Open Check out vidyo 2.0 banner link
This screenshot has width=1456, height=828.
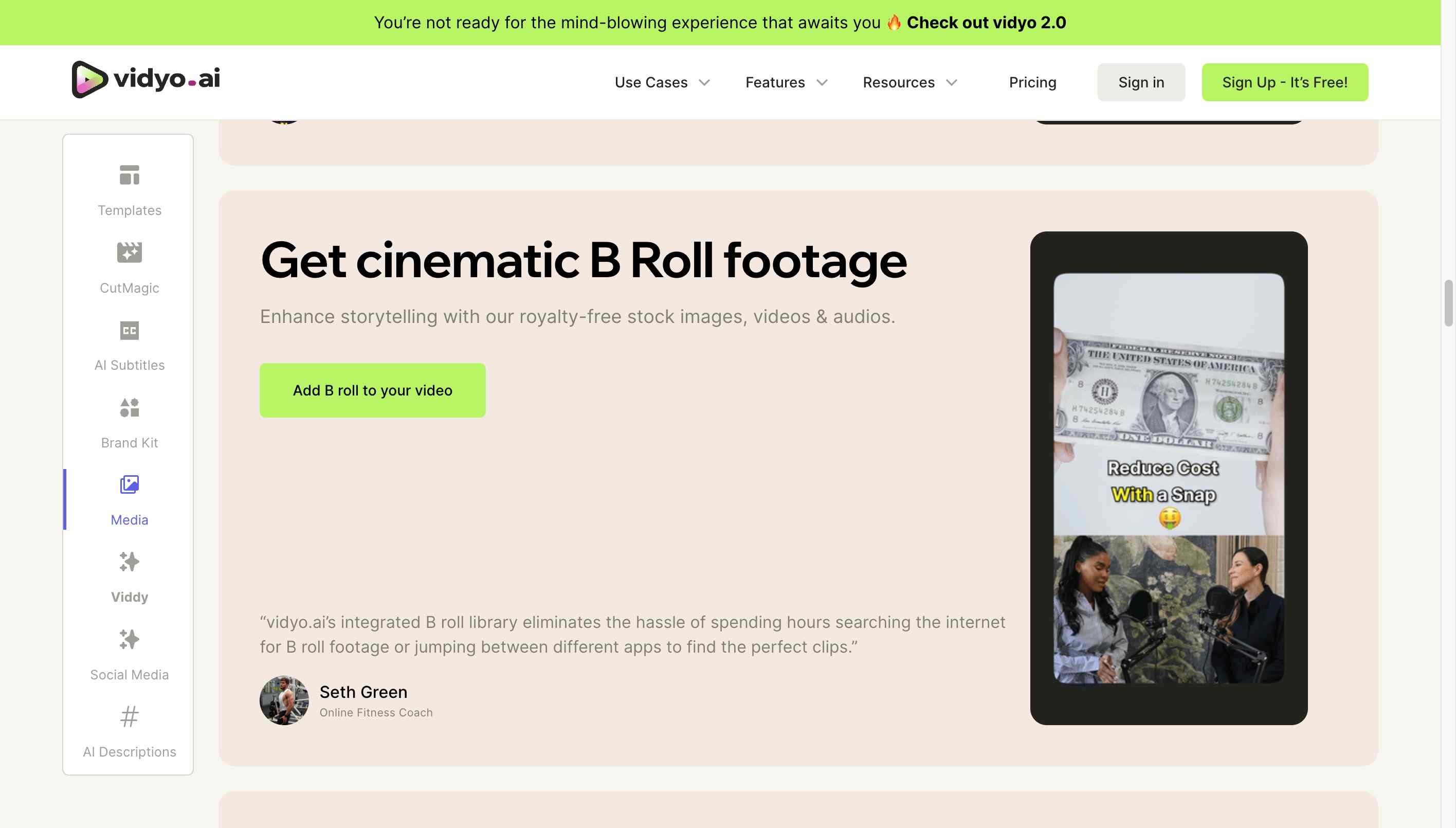(987, 23)
